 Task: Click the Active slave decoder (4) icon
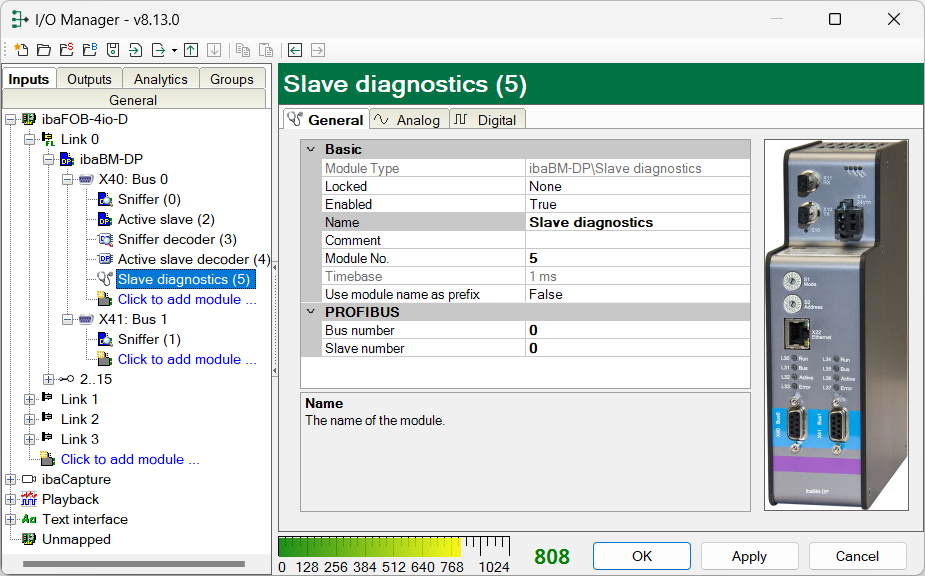(x=105, y=259)
